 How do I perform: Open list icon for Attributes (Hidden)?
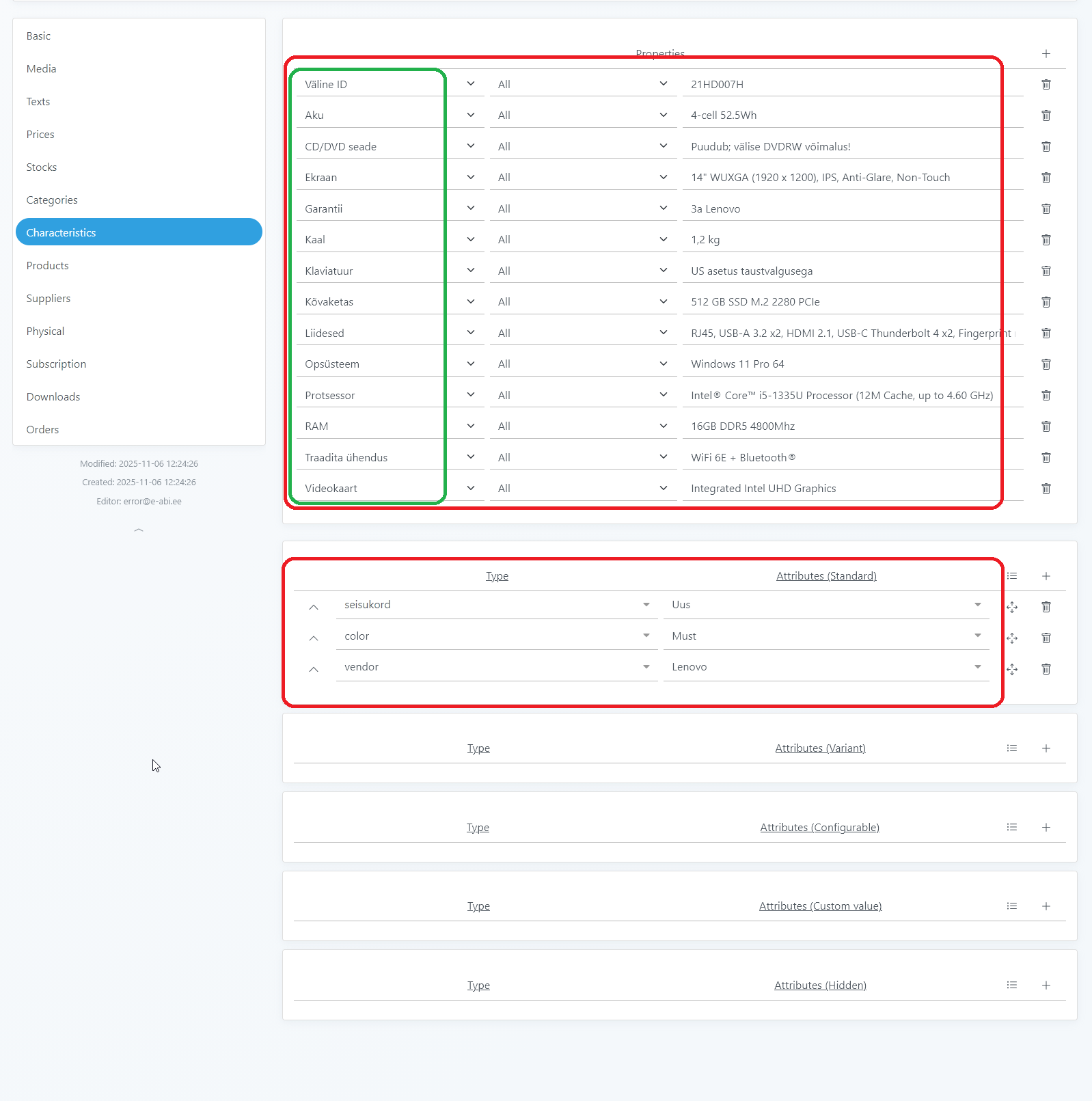point(1012,985)
